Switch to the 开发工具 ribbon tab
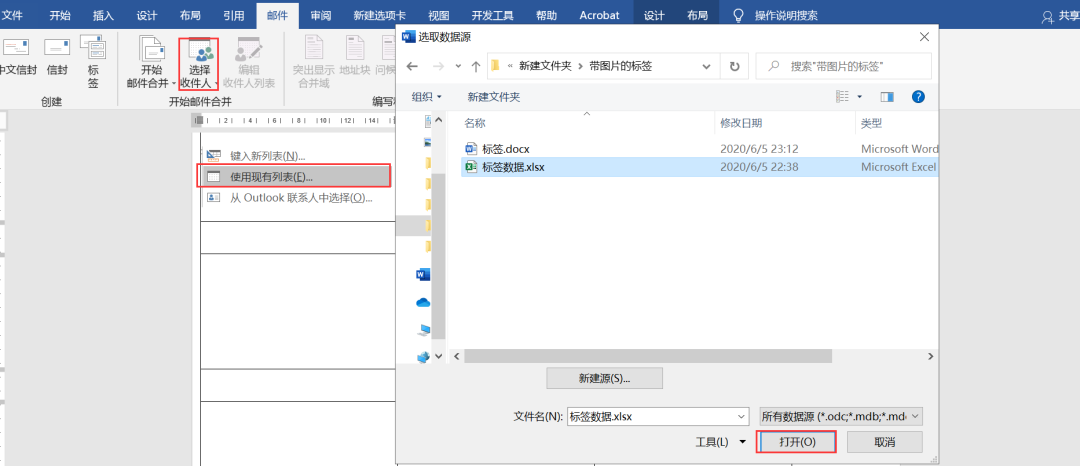This screenshot has width=1080, height=466. (x=492, y=15)
